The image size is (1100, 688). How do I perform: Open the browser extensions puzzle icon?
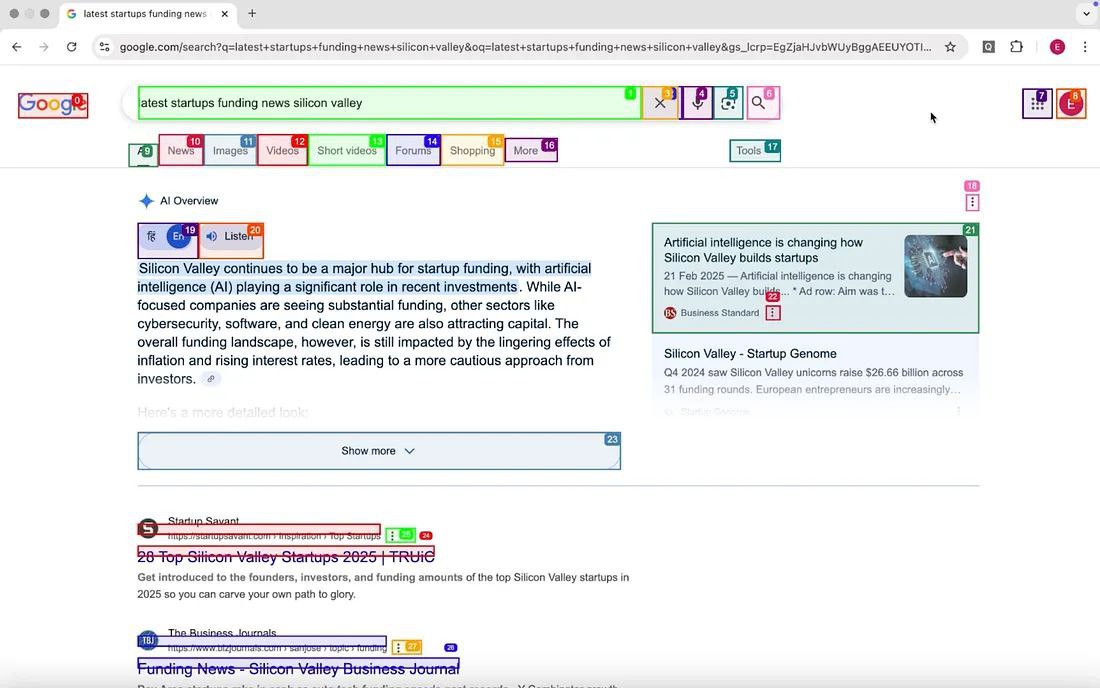click(1016, 47)
